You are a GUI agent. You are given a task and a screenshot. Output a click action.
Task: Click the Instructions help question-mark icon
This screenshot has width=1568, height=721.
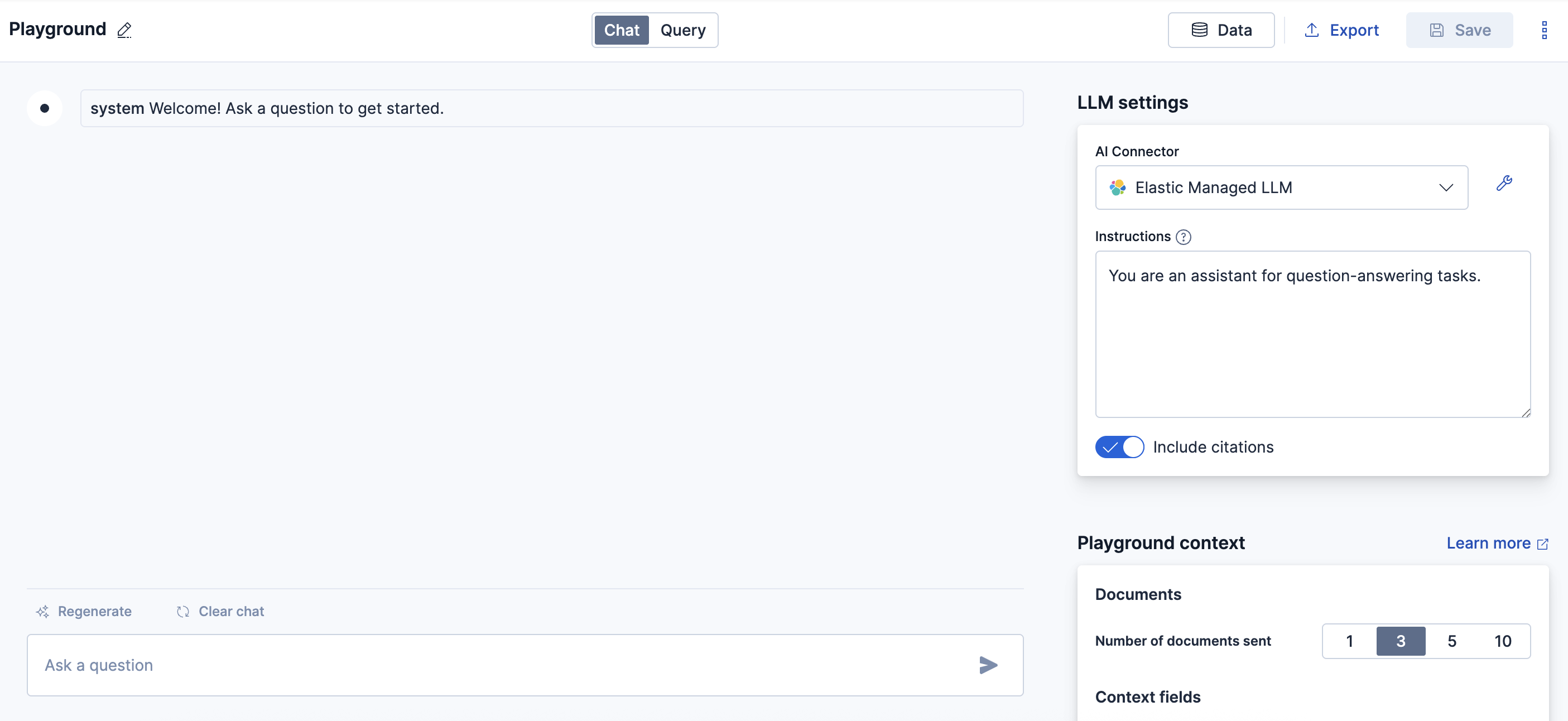click(x=1184, y=237)
